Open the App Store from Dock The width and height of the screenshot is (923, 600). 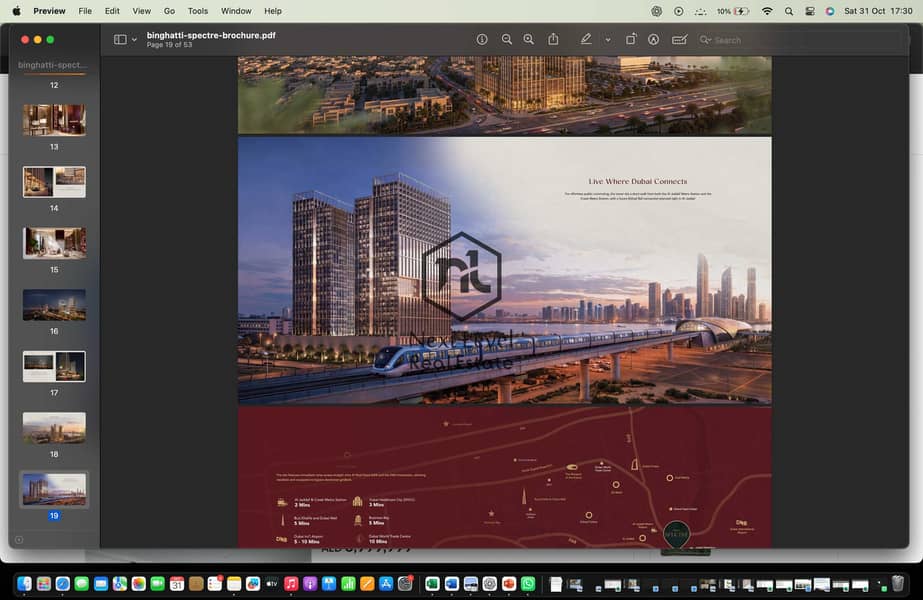[386, 584]
